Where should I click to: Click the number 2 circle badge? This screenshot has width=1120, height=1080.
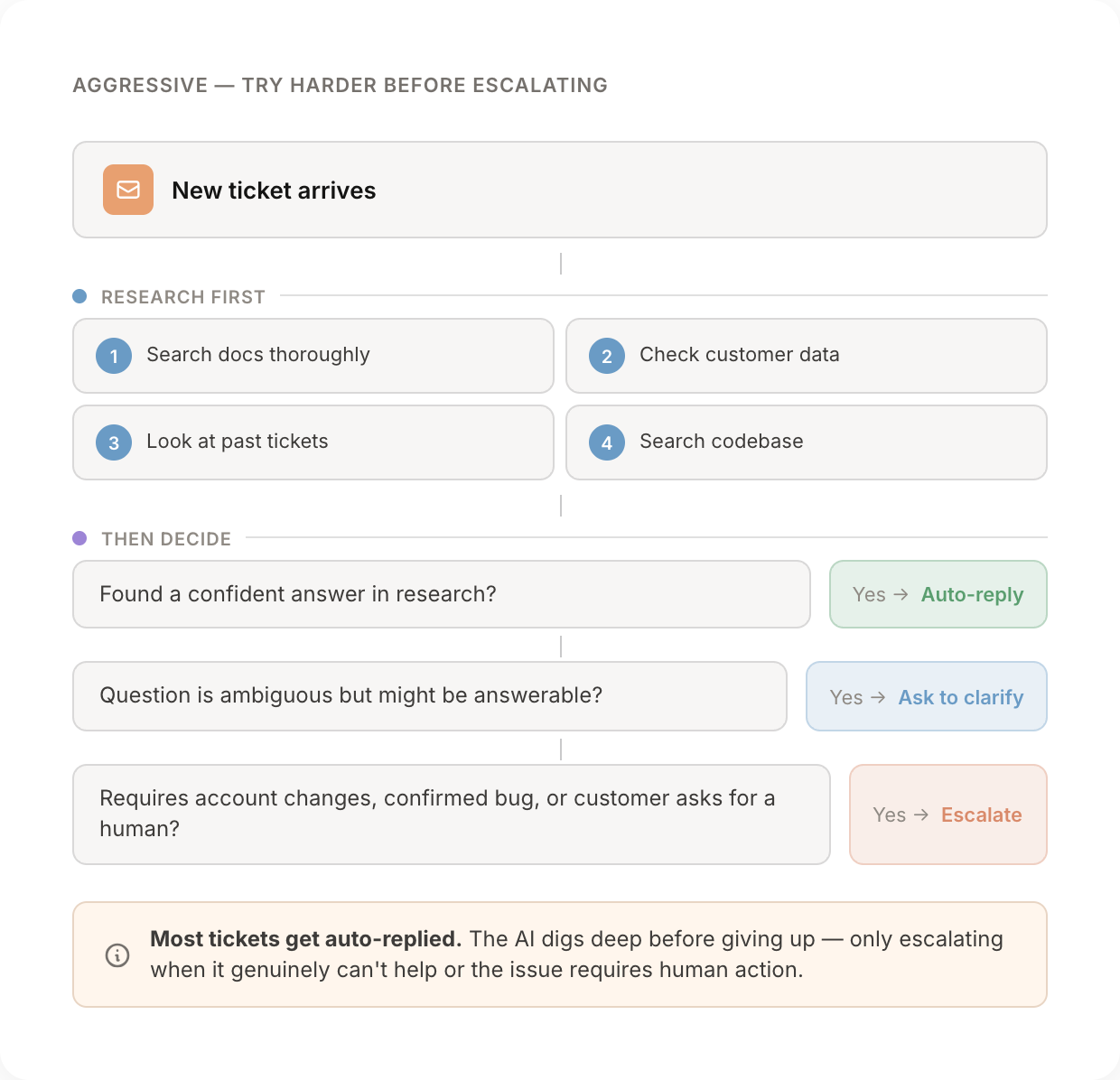(x=607, y=356)
